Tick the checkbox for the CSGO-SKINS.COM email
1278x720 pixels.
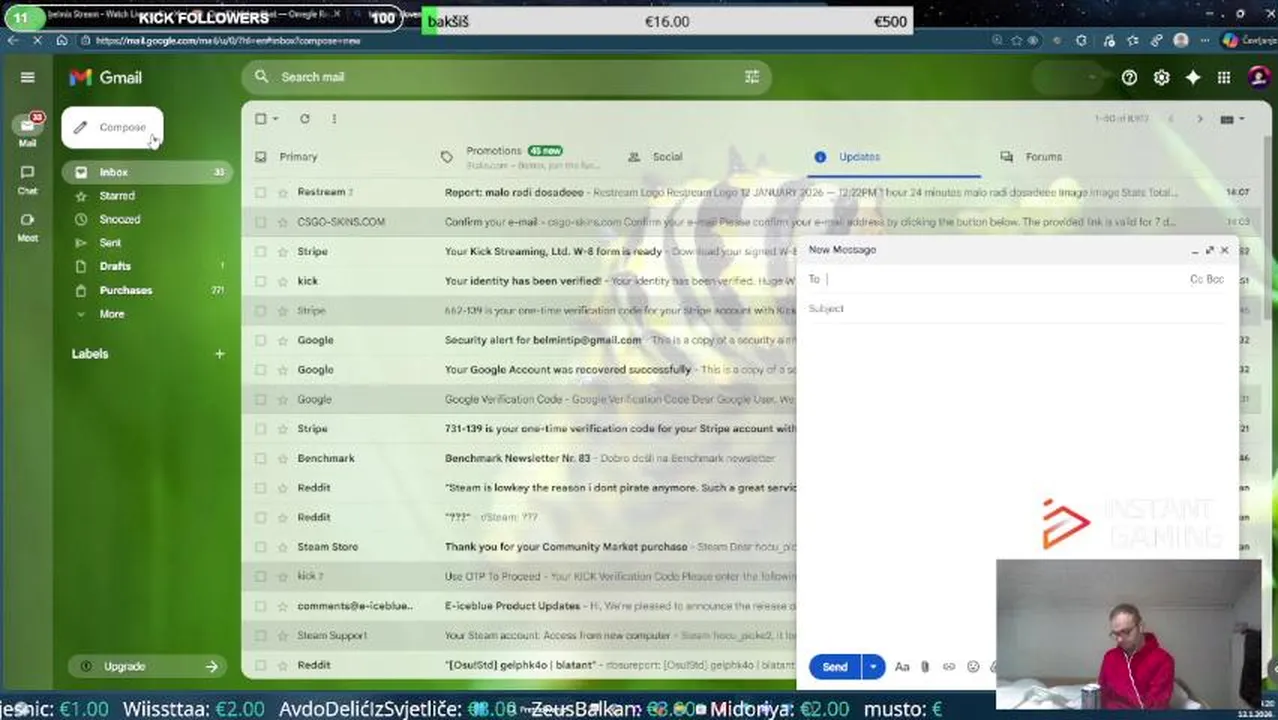260,222
